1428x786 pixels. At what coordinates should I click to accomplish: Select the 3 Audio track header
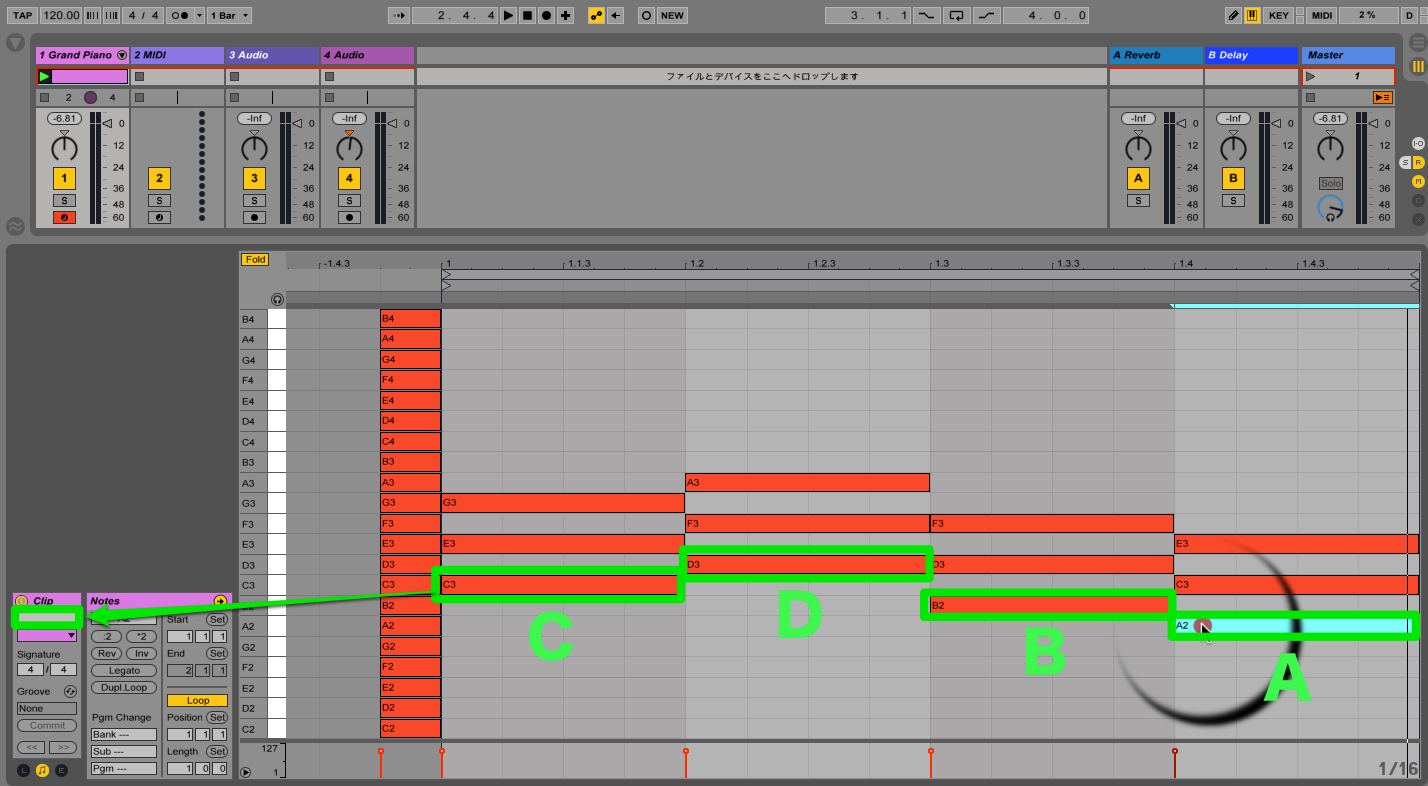(272, 55)
